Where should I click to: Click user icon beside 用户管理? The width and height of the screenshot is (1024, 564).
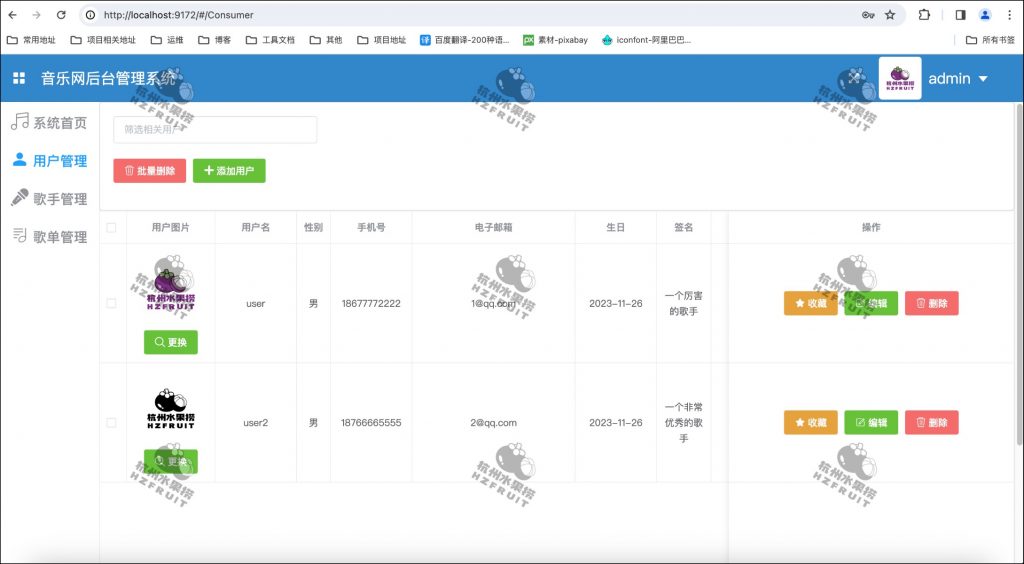20,159
